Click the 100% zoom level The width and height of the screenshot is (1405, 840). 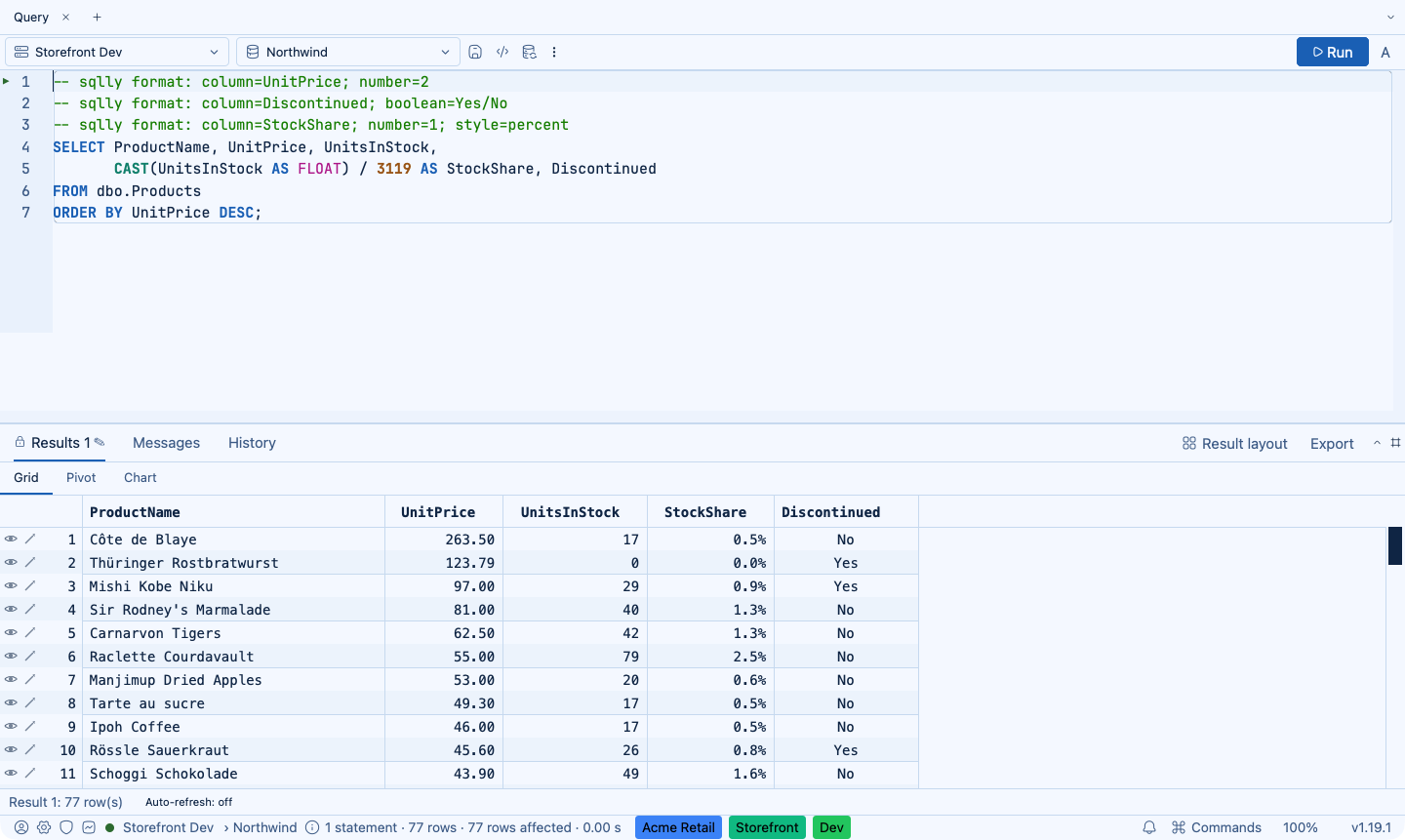1301,827
